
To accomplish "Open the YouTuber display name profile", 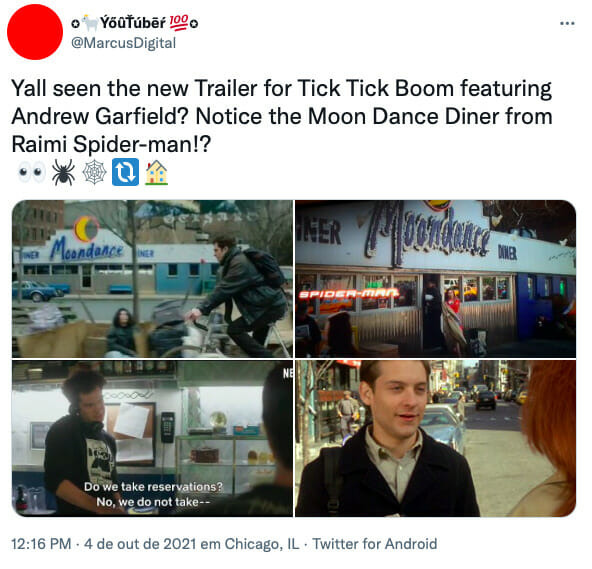I will [x=135, y=23].
